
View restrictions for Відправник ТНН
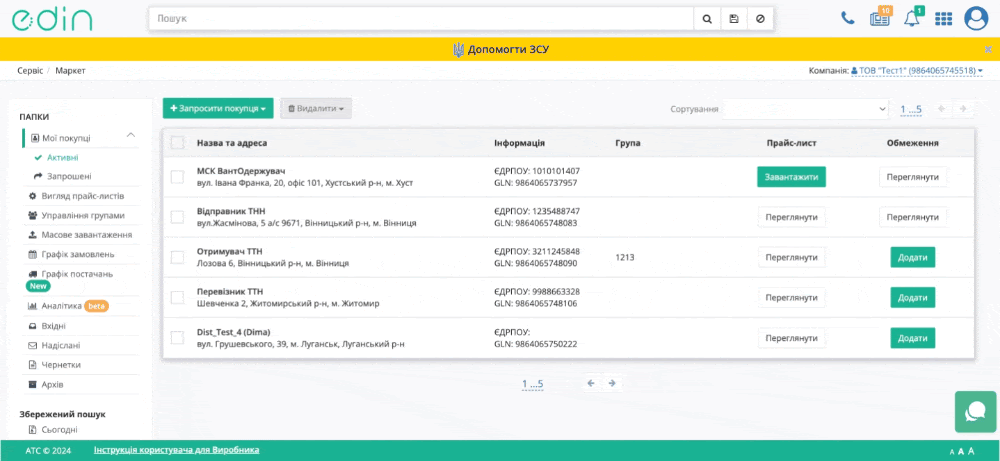pyautogui.click(x=913, y=217)
